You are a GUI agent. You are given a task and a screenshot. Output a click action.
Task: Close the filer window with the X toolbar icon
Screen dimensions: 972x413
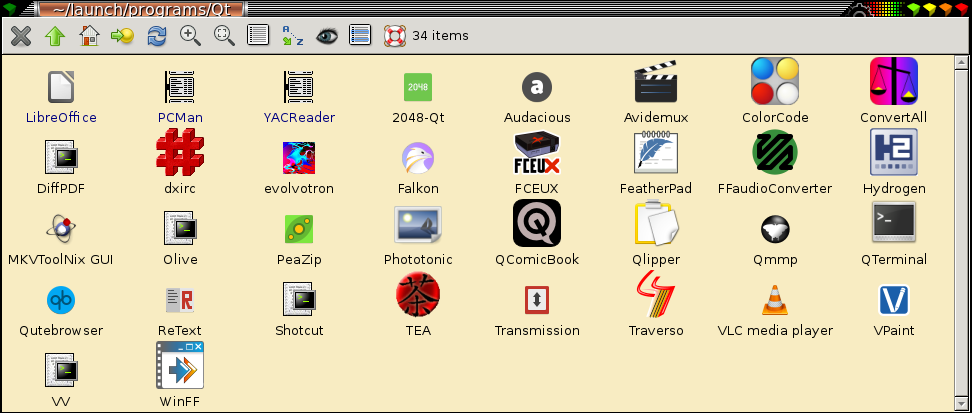pos(21,35)
